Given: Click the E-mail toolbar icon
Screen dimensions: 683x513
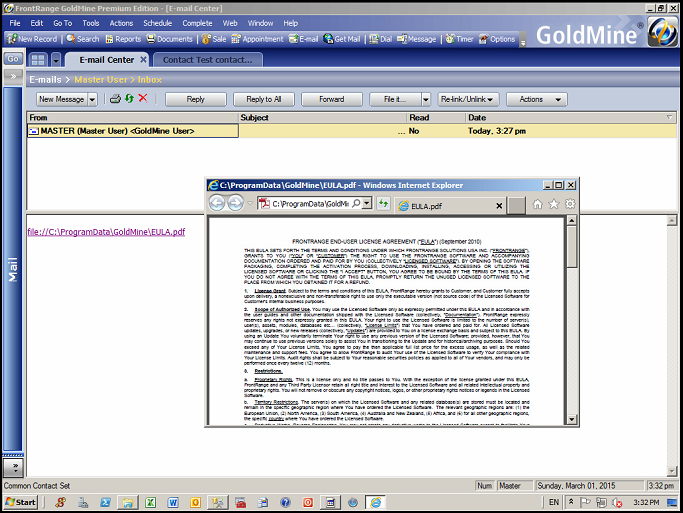Looking at the screenshot, I should click(303, 39).
